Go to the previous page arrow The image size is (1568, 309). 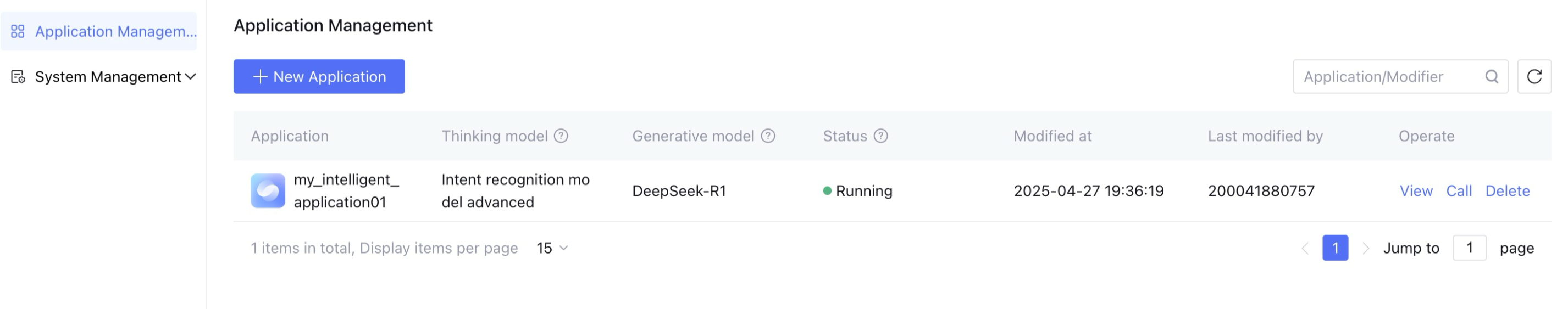tap(1305, 248)
